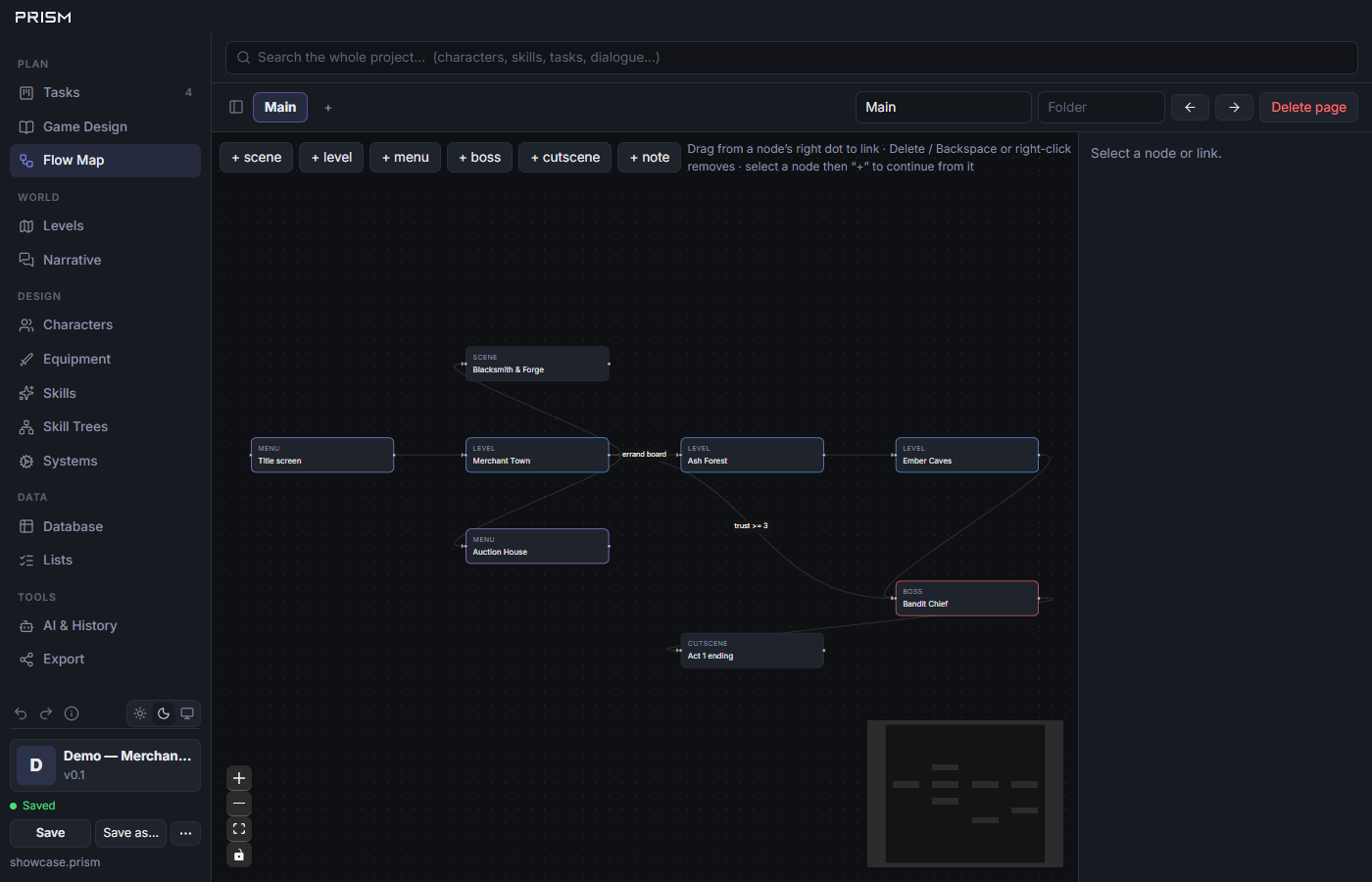Click the Levels map icon
The width and height of the screenshot is (1372, 882).
tap(26, 225)
